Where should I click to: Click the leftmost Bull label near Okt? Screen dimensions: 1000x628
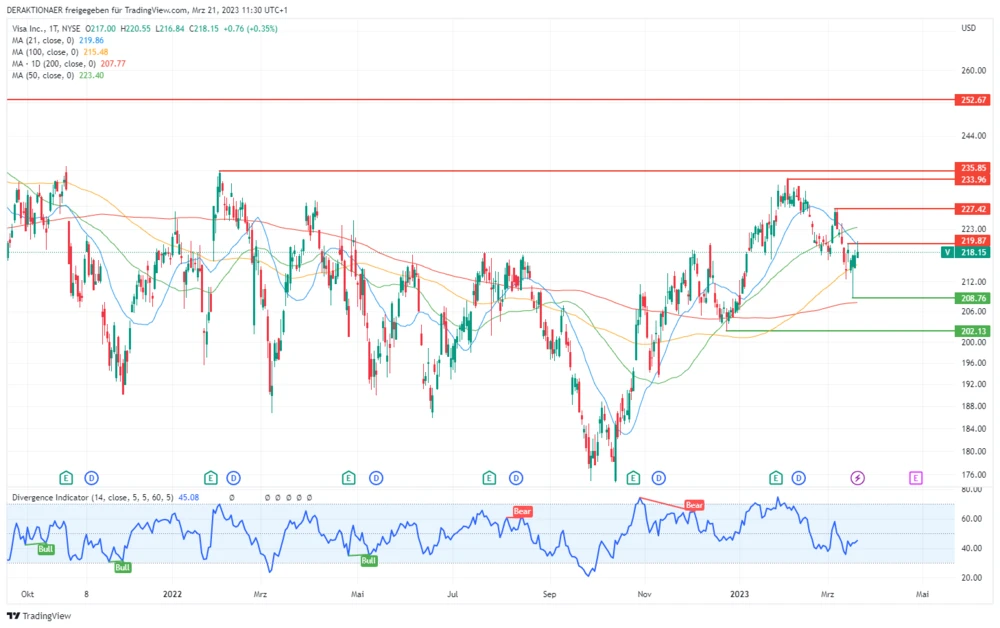pyautogui.click(x=45, y=549)
